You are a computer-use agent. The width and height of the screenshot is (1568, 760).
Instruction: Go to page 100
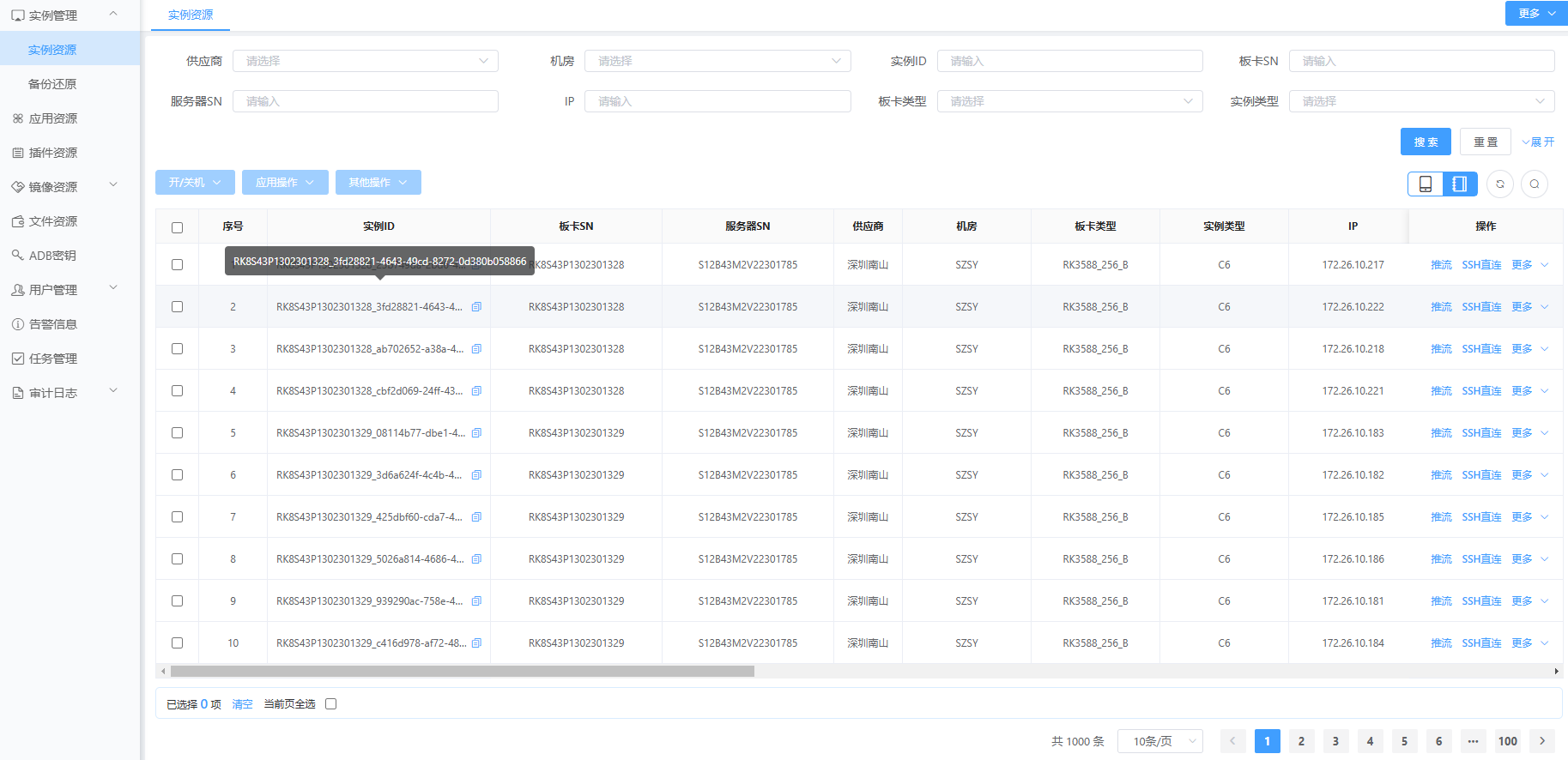click(1508, 741)
